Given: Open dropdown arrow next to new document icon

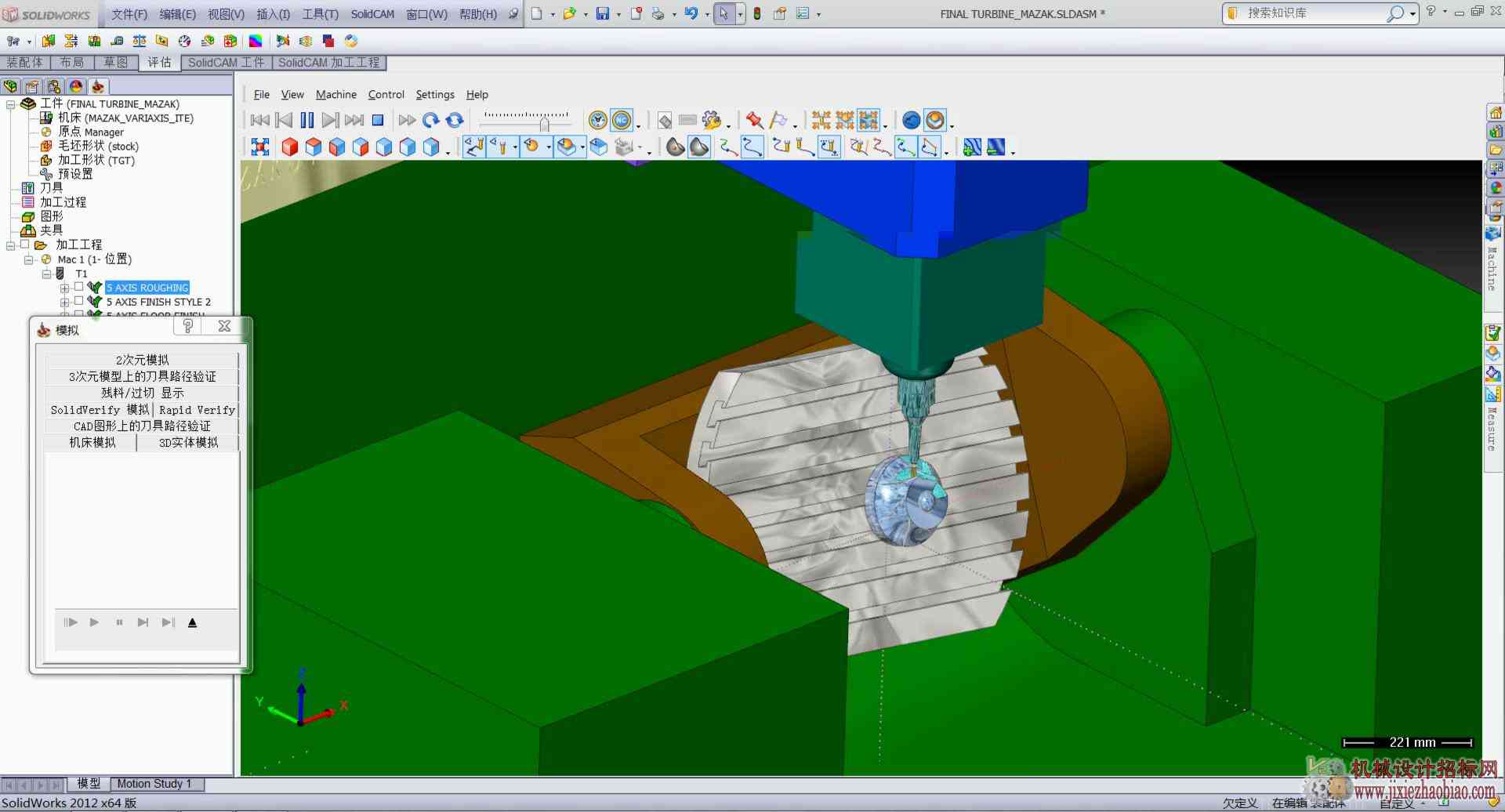Looking at the screenshot, I should click(x=553, y=14).
